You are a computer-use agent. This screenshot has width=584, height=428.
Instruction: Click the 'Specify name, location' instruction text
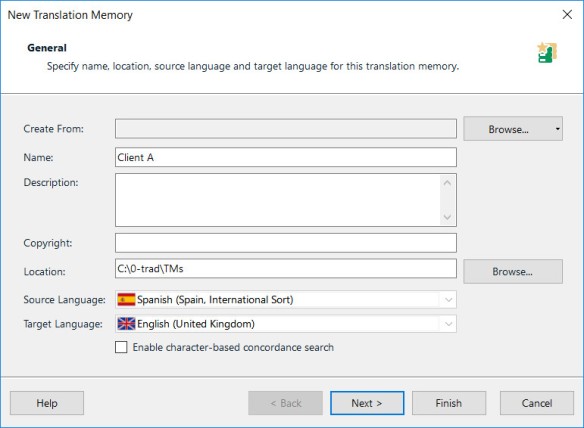pos(253,66)
